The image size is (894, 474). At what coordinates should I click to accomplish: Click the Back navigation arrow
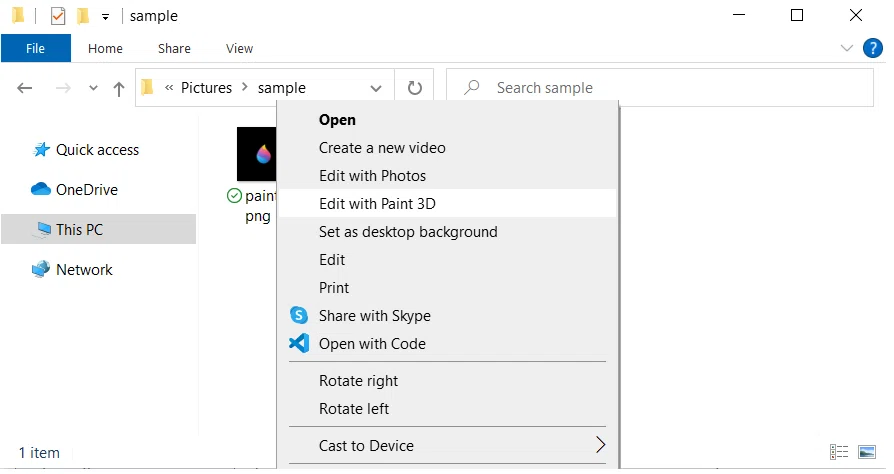coord(25,88)
